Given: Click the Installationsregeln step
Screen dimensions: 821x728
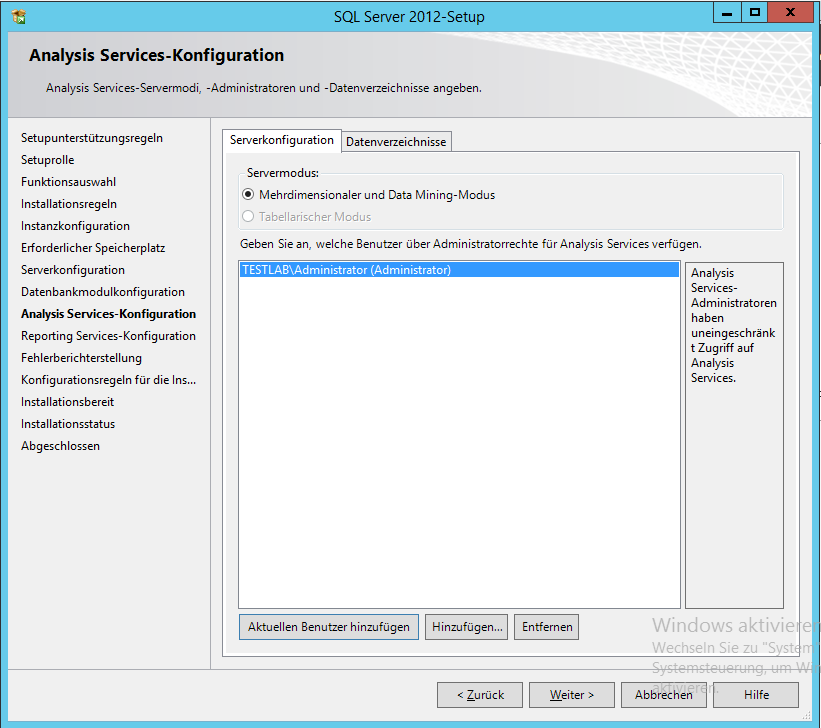Looking at the screenshot, I should pyautogui.click(x=69, y=204).
